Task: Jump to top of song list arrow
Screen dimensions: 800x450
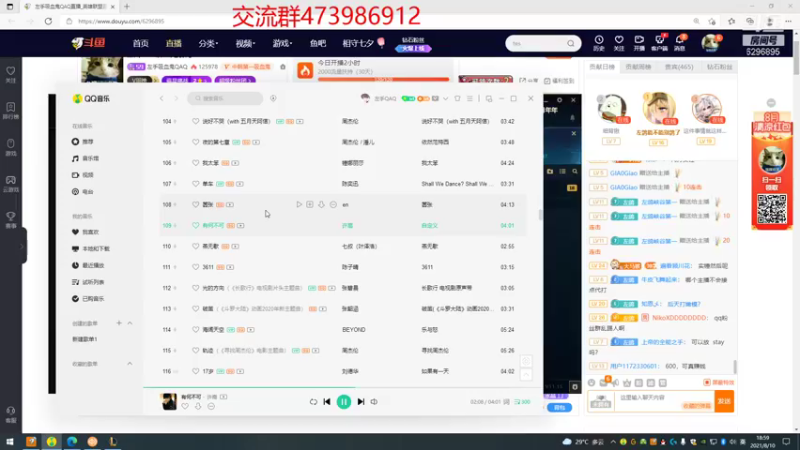Action: (x=526, y=375)
